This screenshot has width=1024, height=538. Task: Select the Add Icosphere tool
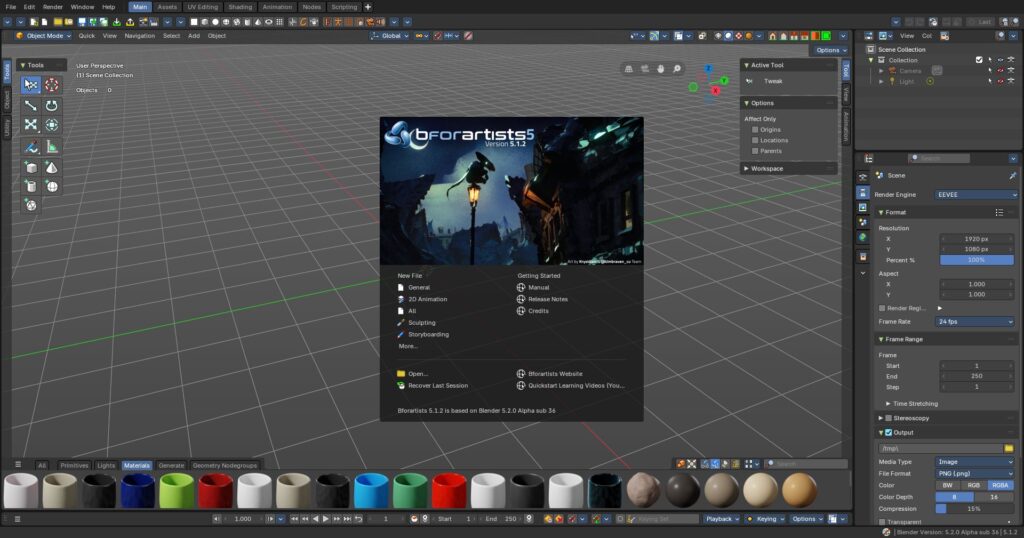click(x=31, y=206)
